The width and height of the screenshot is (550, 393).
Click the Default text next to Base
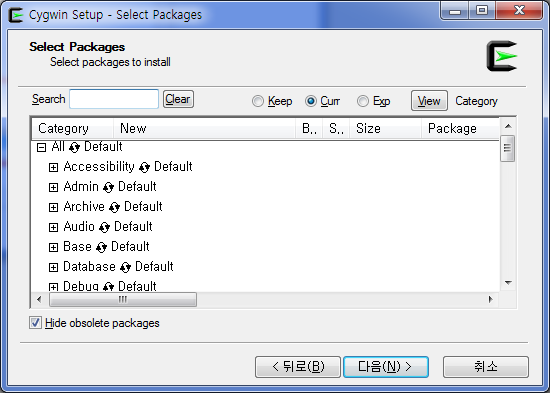(x=130, y=246)
